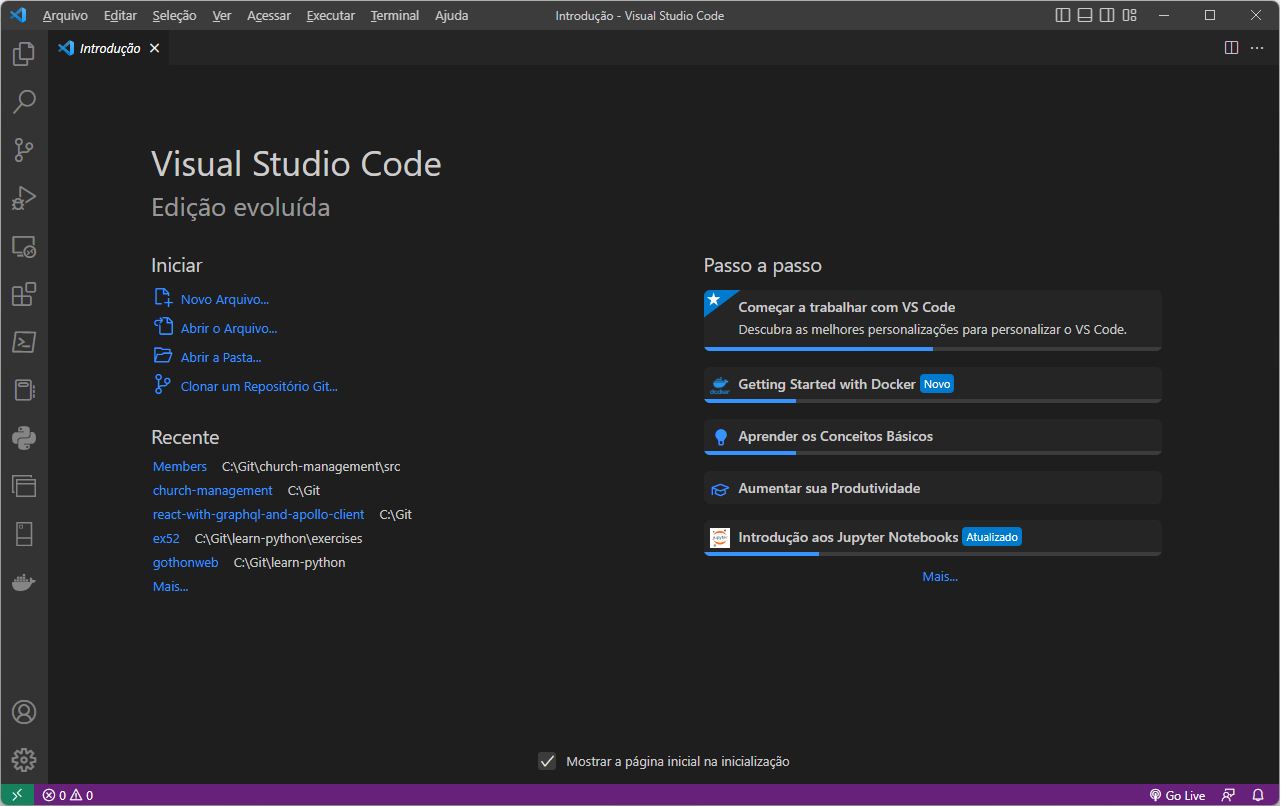
Task: Open the Explorer view in the sidebar
Action: 23,54
